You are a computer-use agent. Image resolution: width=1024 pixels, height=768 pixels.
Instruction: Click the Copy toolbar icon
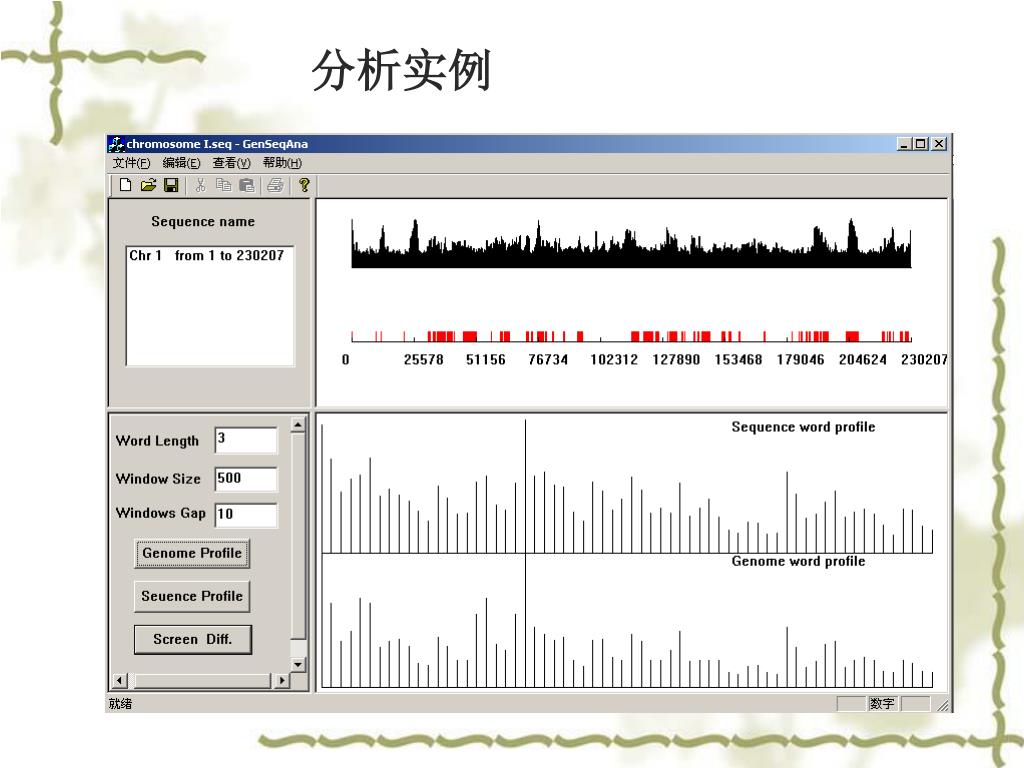[223, 185]
